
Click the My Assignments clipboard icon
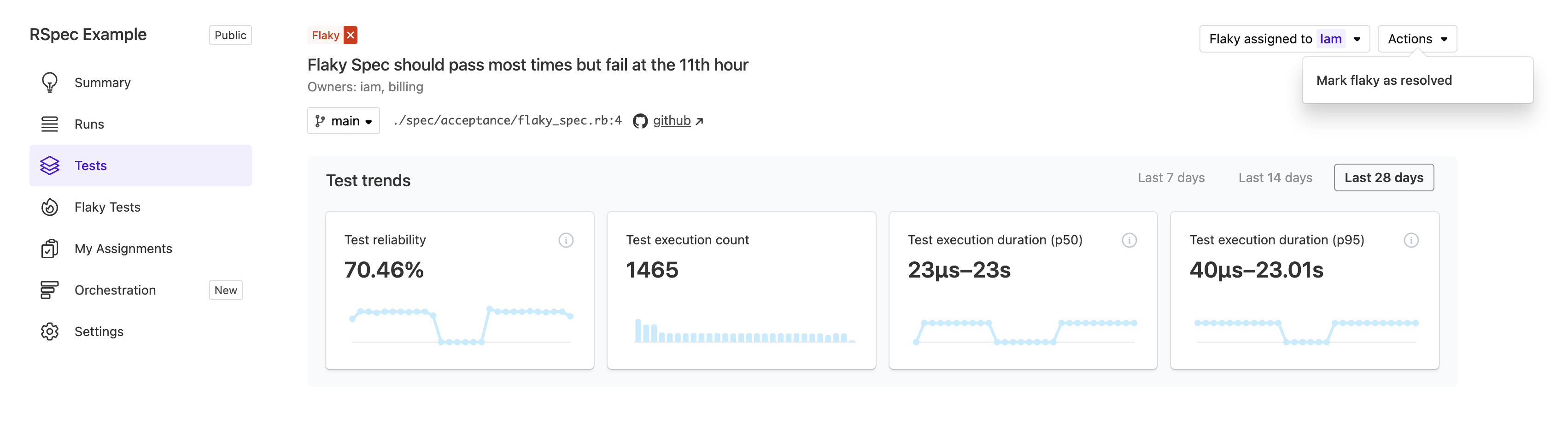49,248
